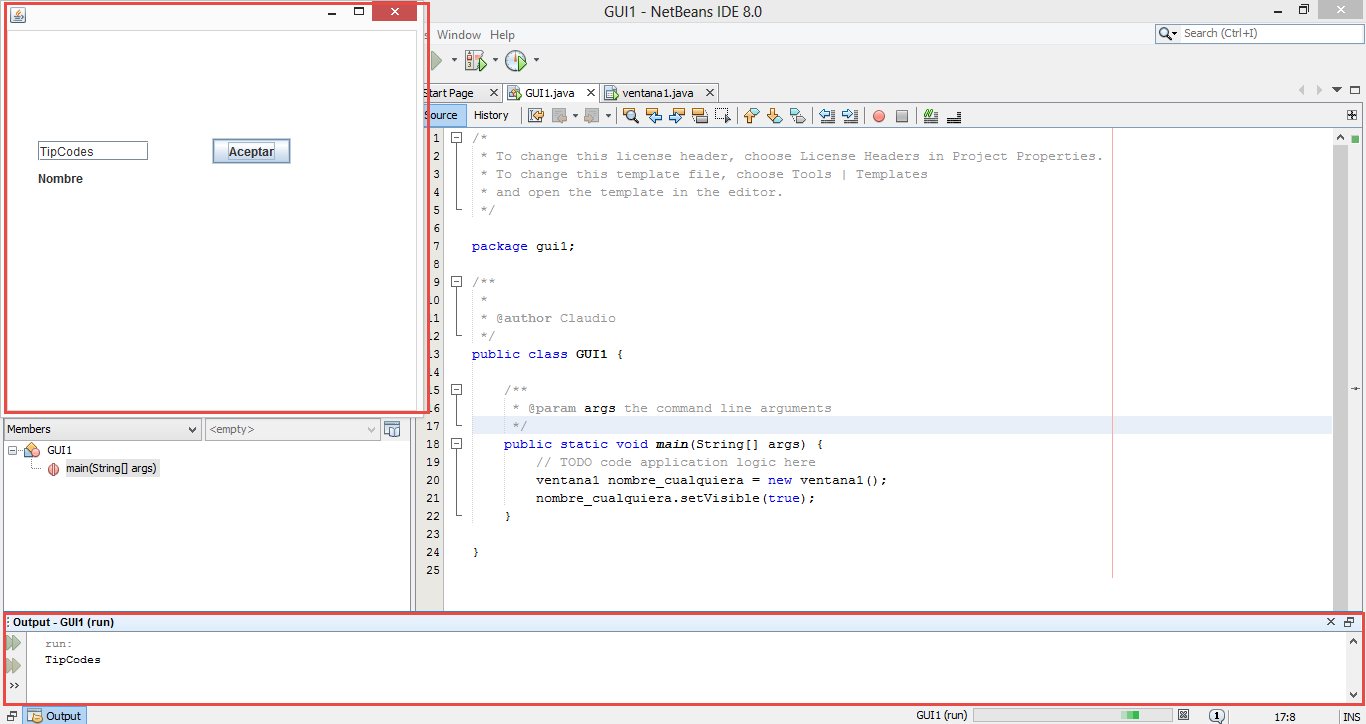The height and width of the screenshot is (724, 1366).
Task: Toggle Highlight Search in the editor toolbar
Action: [700, 115]
